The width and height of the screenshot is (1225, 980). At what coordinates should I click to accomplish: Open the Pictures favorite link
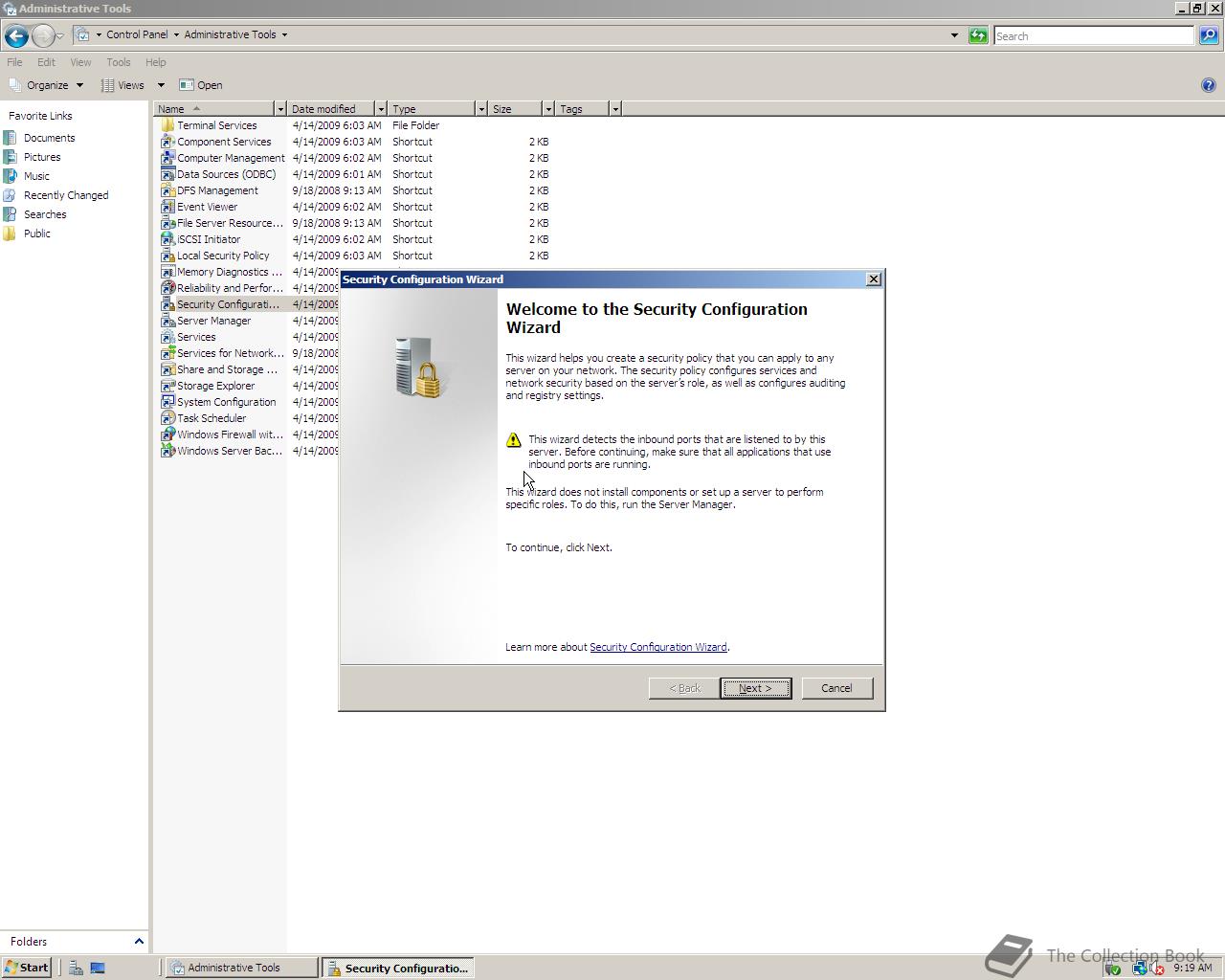(42, 157)
